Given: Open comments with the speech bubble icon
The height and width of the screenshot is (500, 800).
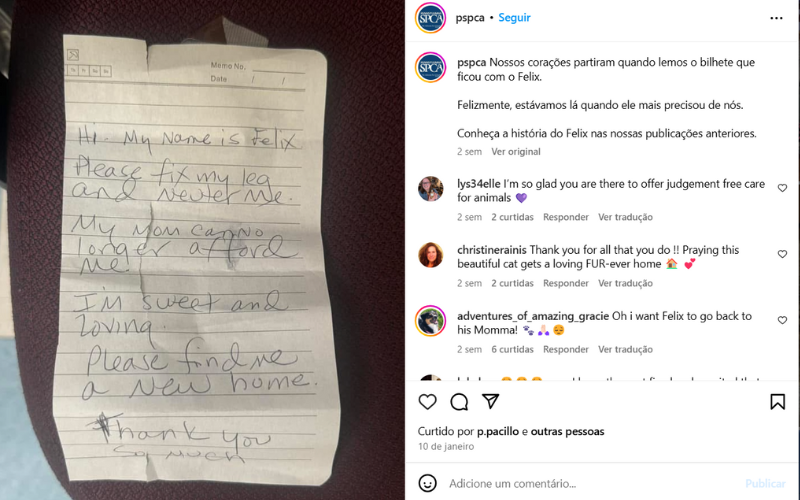Looking at the screenshot, I should point(459,402).
